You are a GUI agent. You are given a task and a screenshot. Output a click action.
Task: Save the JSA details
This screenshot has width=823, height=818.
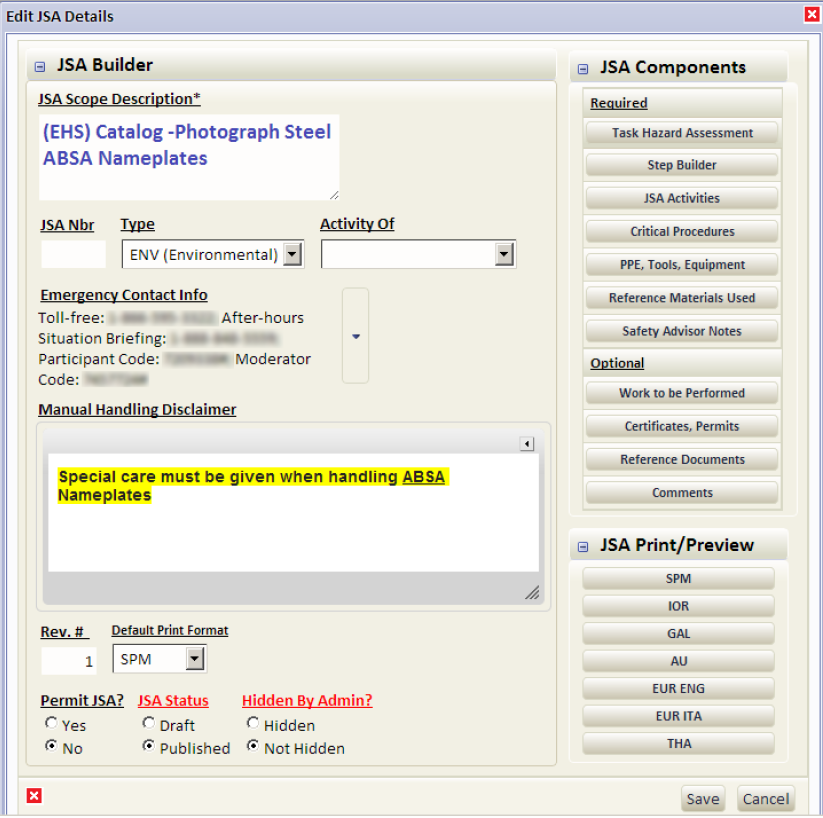(703, 799)
